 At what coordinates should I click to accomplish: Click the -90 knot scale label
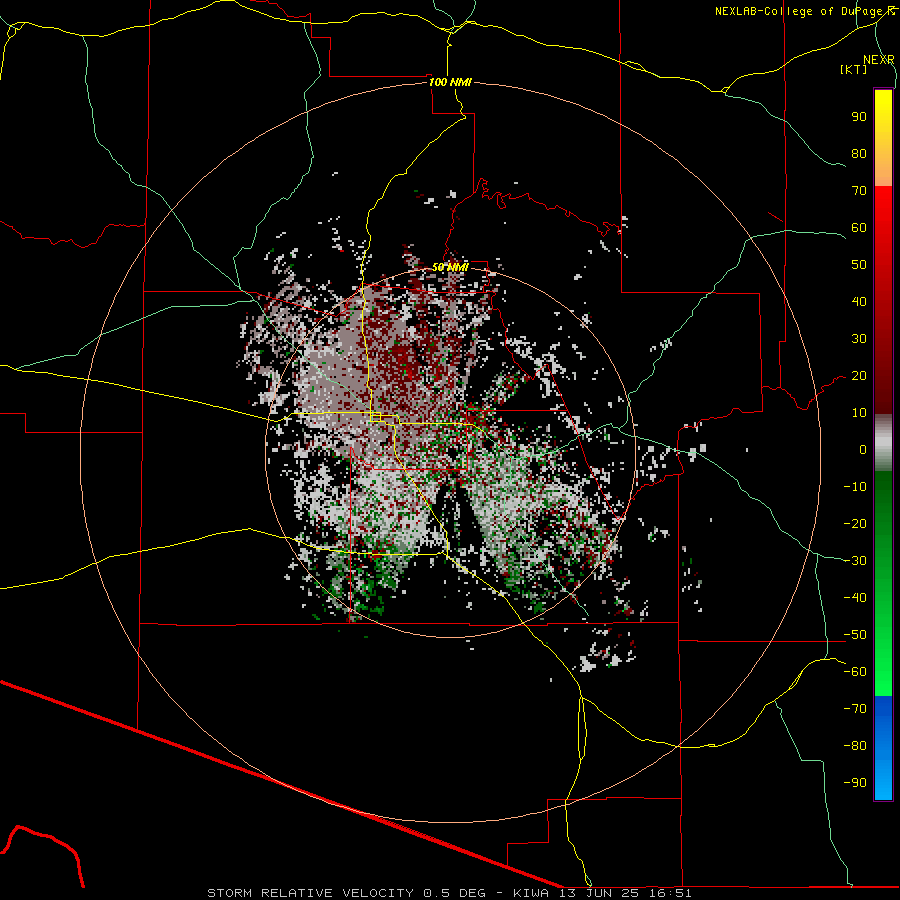pos(855,783)
